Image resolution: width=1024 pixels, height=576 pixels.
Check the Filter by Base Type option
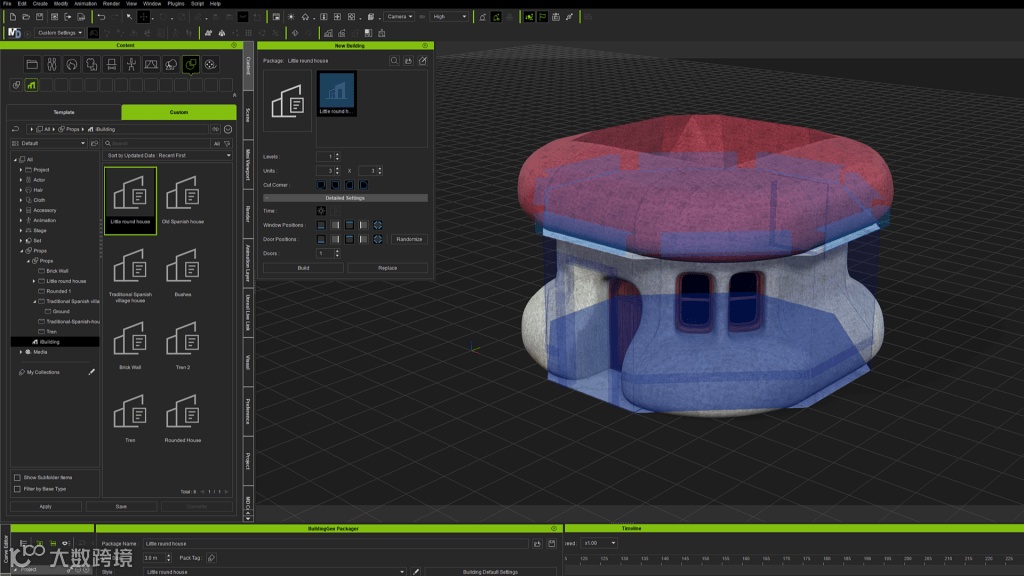(x=17, y=489)
